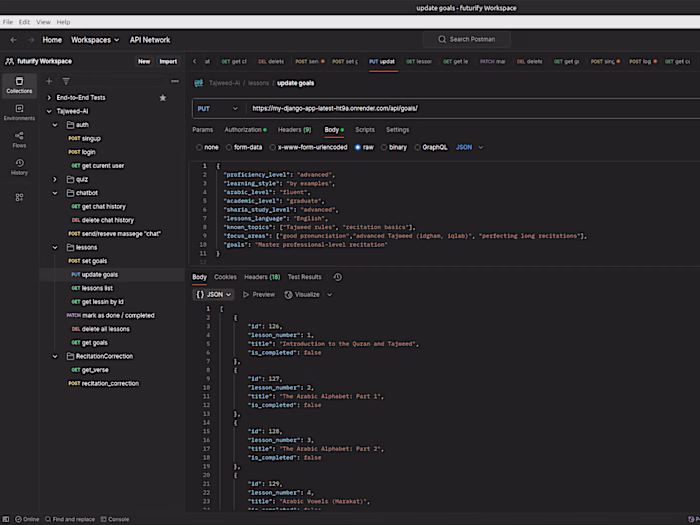Open the Environments sidebar panel
The height and width of the screenshot is (525, 700).
click(19, 111)
